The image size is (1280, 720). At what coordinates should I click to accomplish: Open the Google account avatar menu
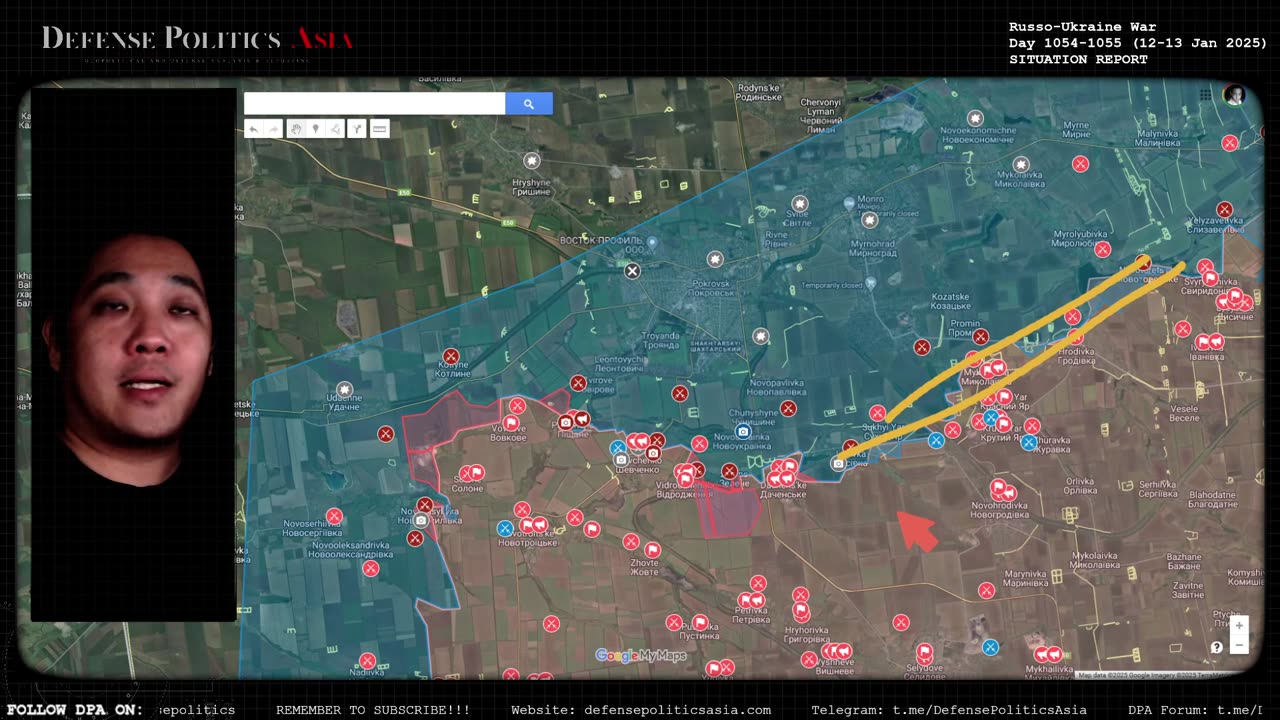(1233, 95)
